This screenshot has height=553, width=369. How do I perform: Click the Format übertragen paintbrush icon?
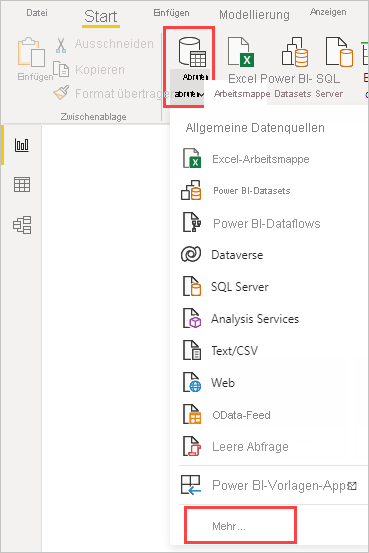61,93
